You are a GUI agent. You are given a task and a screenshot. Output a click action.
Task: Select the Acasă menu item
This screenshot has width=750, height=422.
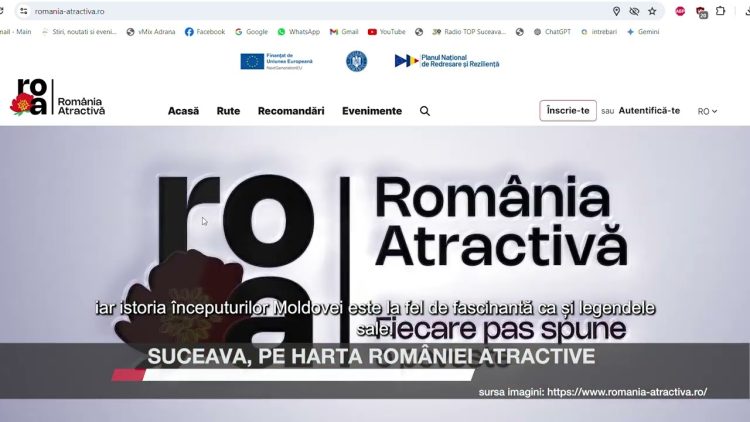pos(183,111)
